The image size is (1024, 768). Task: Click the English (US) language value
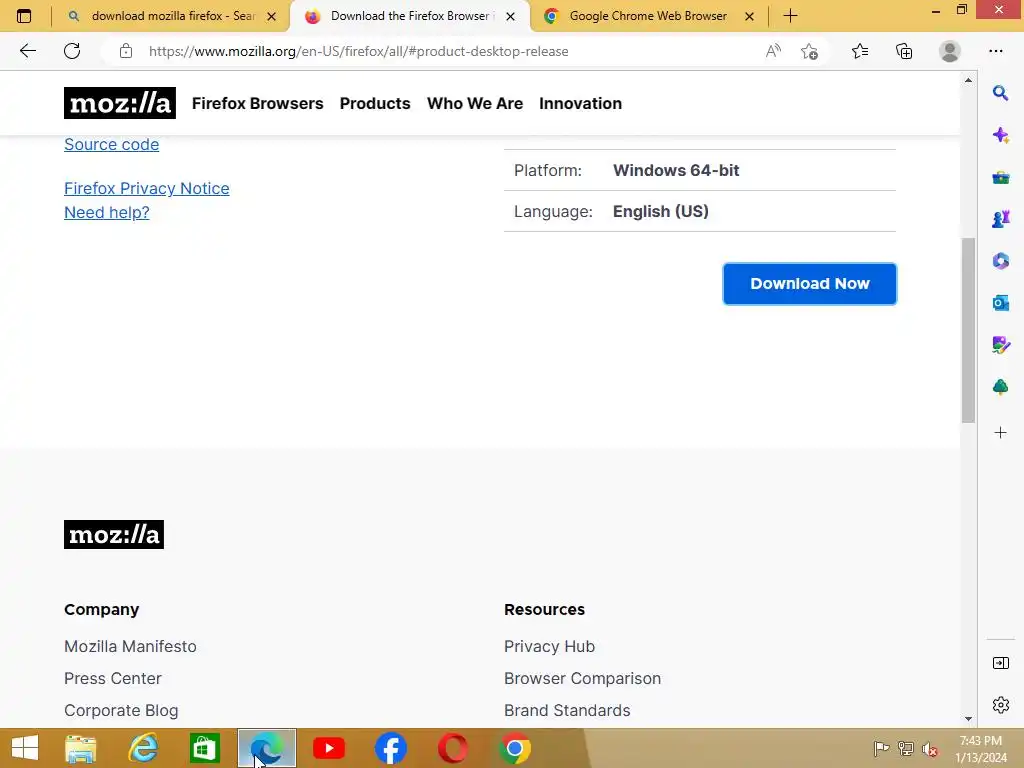pyautogui.click(x=660, y=212)
